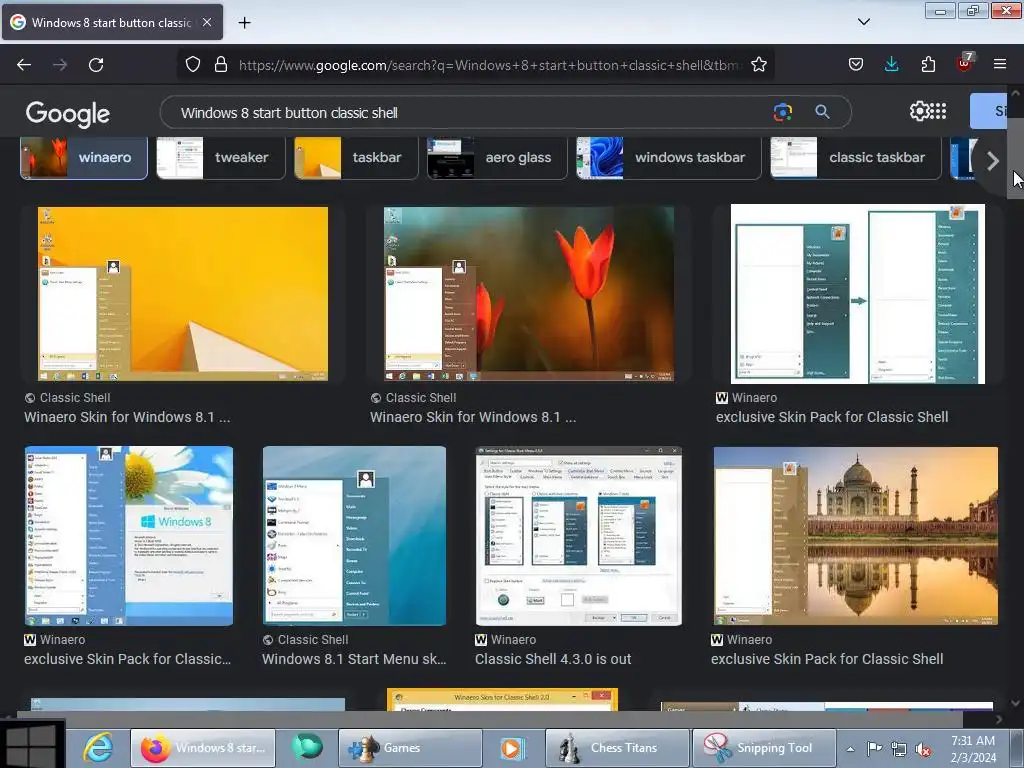Click the forward navigation arrow
Screen dimensions: 1024x768
60,65
